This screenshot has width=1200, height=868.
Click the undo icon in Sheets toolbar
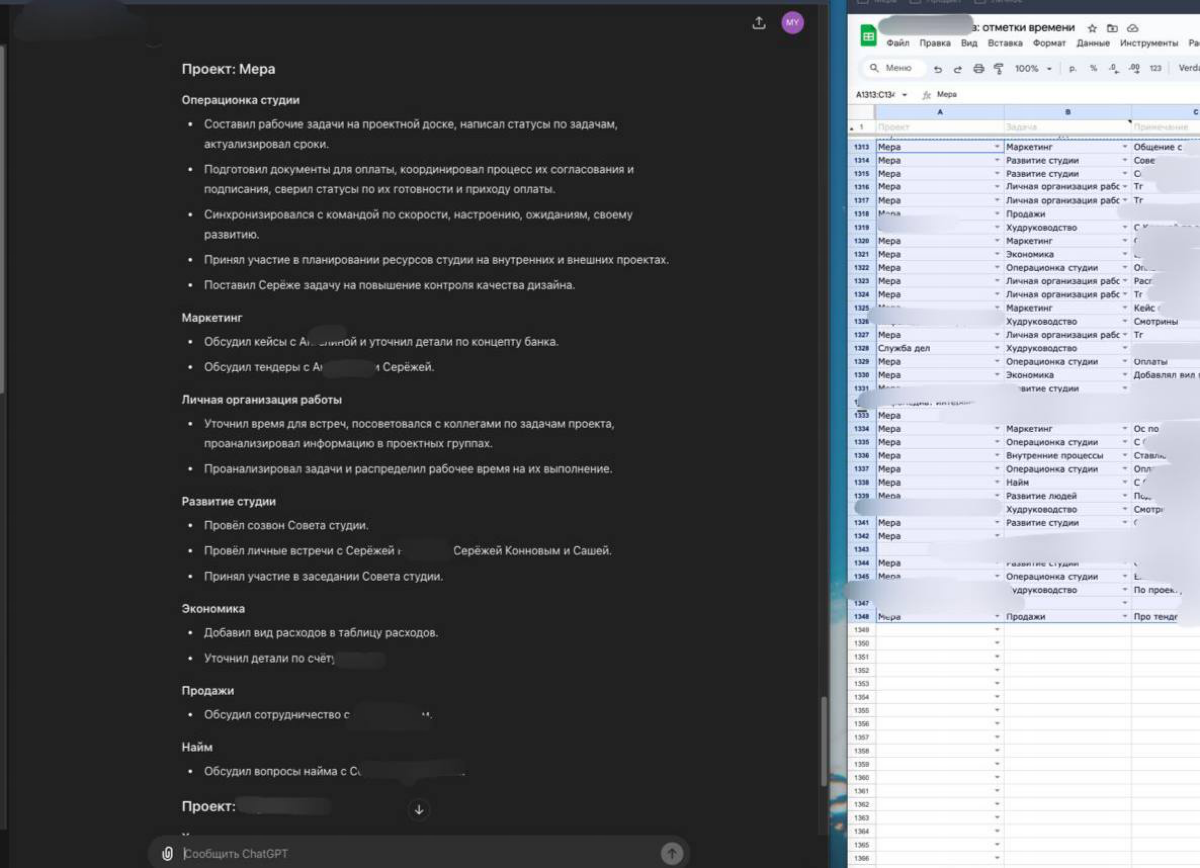coord(938,69)
